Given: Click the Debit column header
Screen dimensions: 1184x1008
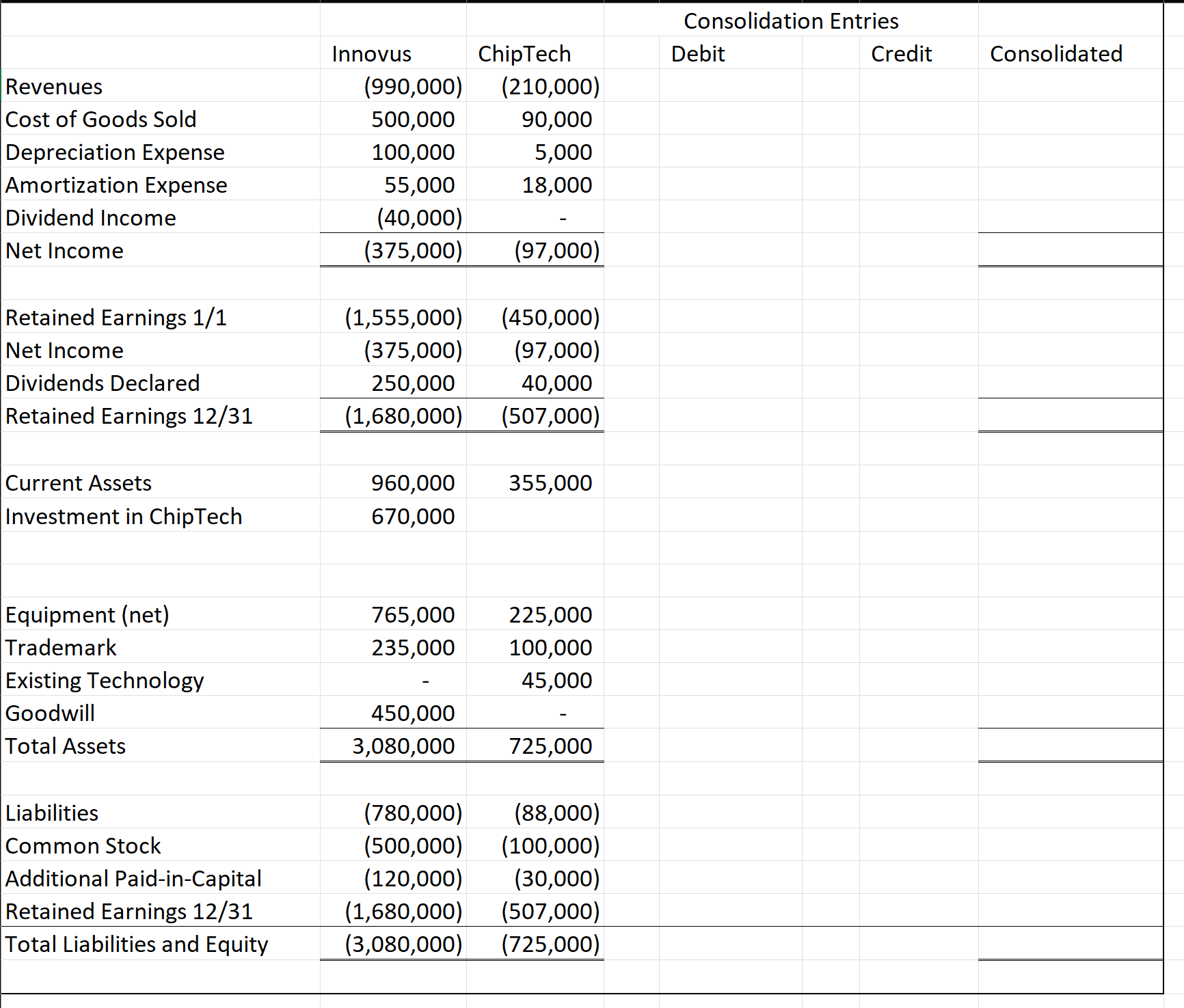Looking at the screenshot, I should pyautogui.click(x=697, y=54).
